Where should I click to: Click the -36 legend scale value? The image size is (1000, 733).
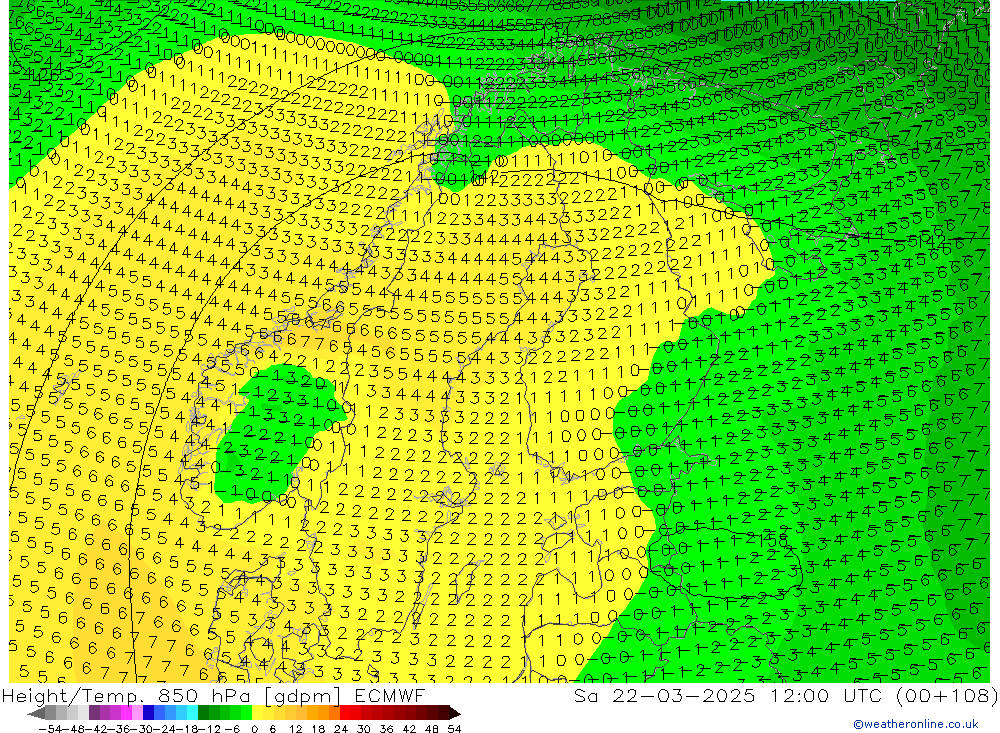point(120,729)
